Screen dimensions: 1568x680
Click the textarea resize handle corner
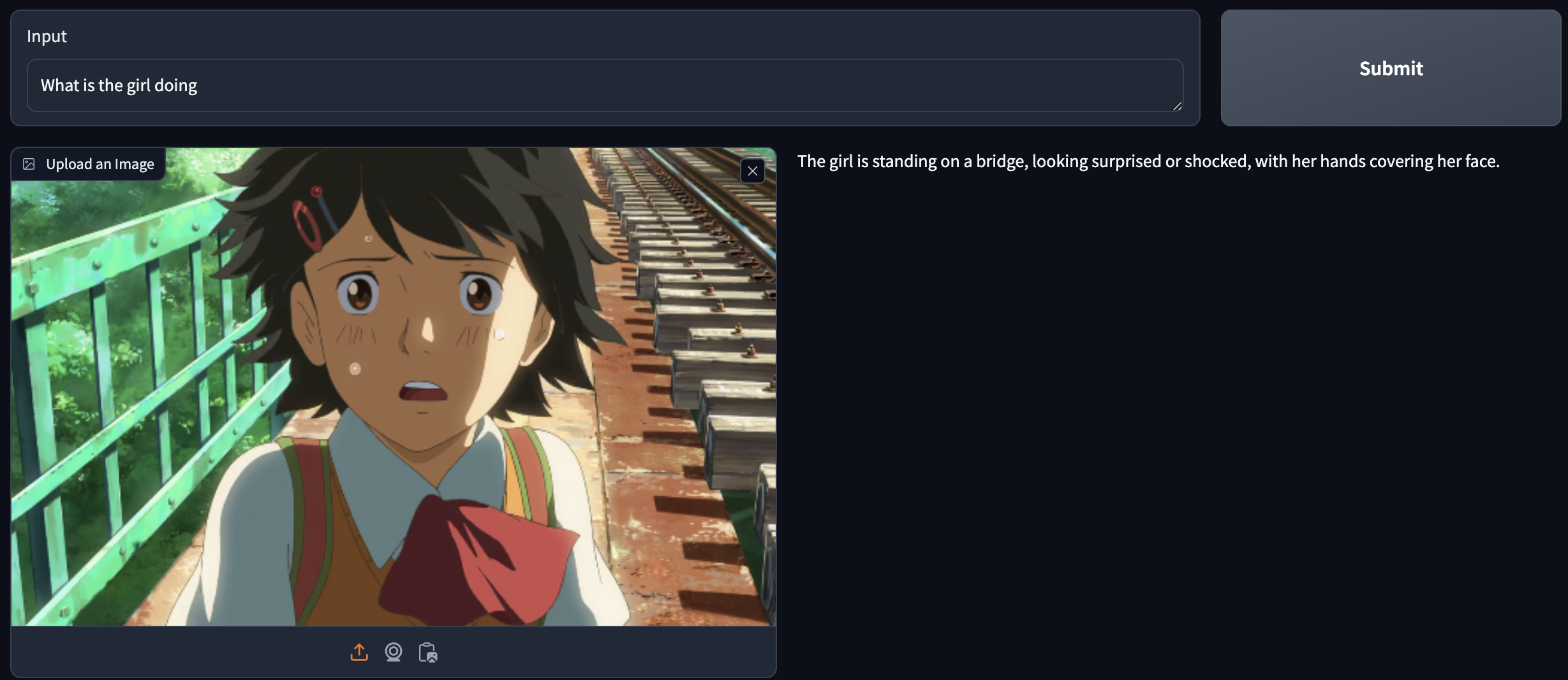[1177, 106]
